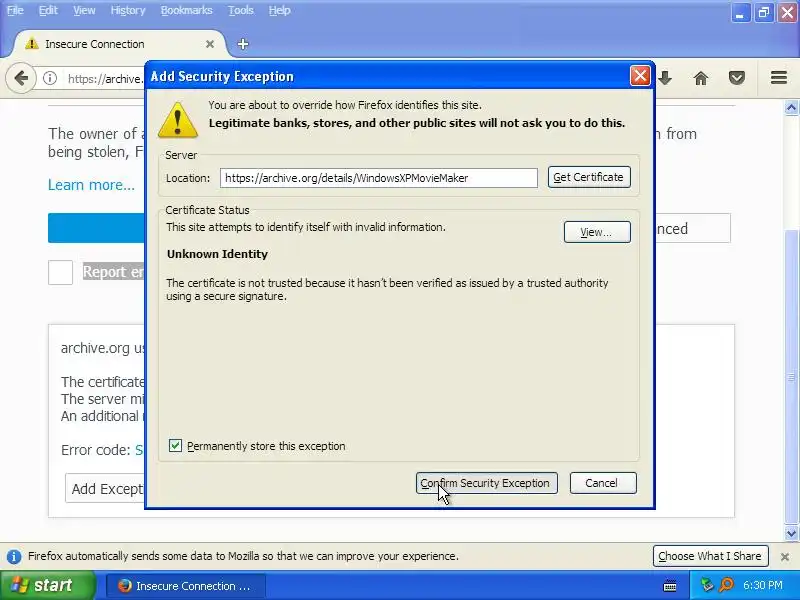Open the Firefox hamburger menu

tap(779, 78)
